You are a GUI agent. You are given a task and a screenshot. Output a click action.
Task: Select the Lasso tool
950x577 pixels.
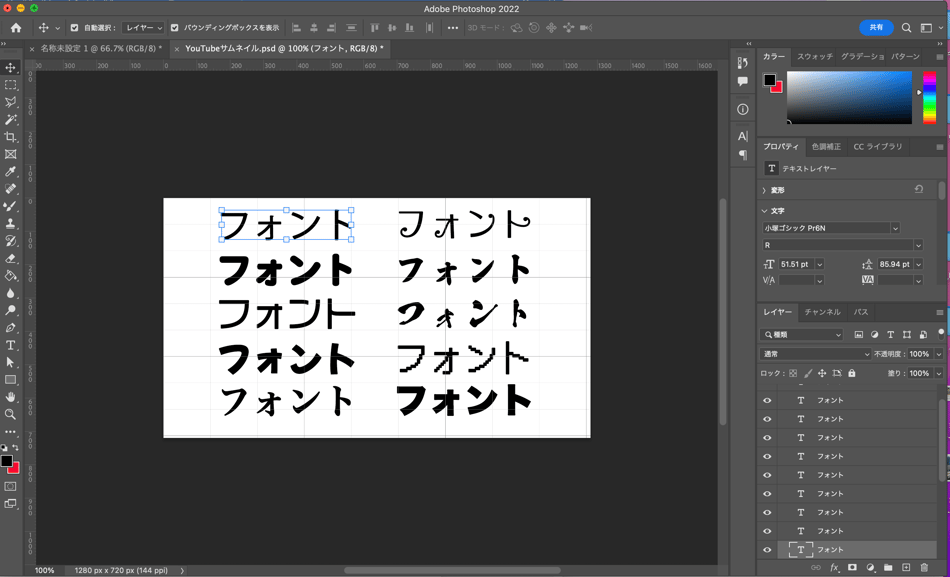click(x=11, y=102)
